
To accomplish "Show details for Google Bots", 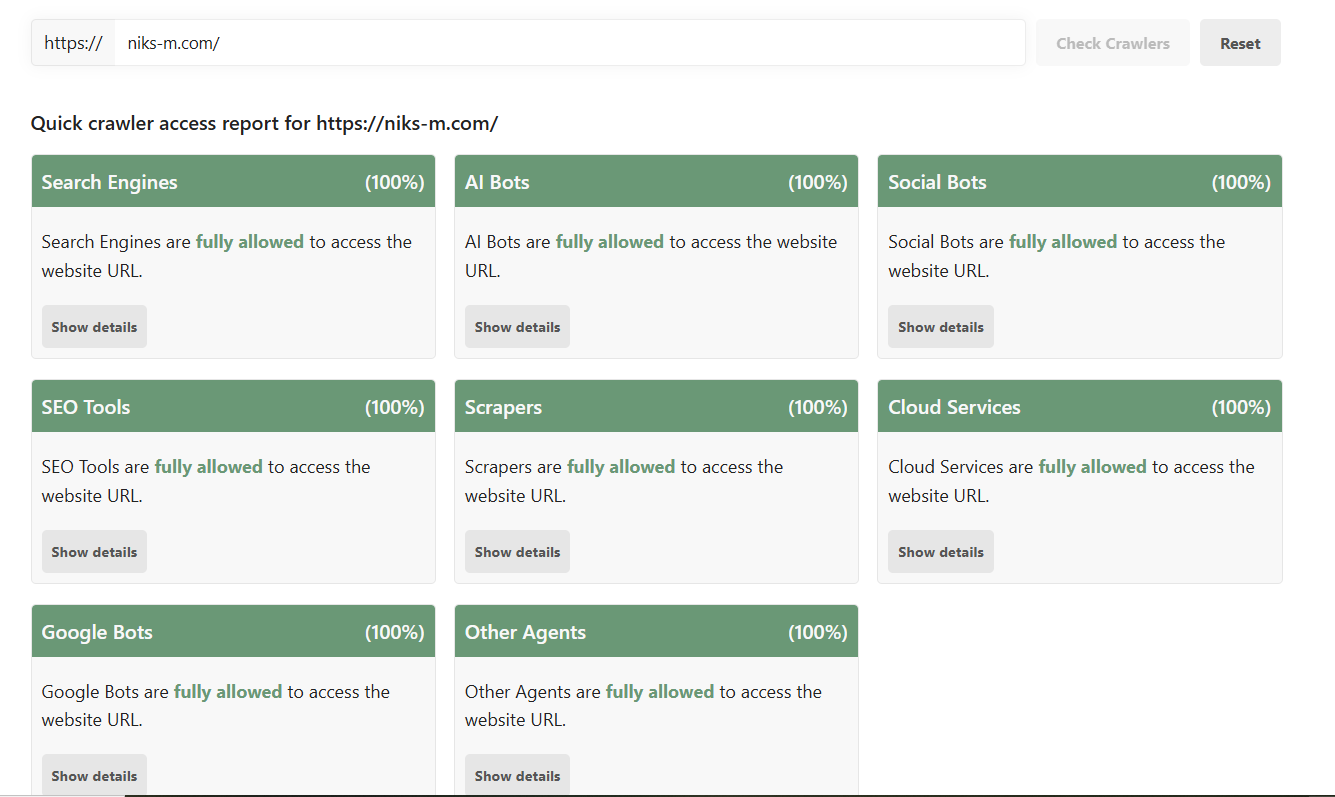I will coord(94,775).
